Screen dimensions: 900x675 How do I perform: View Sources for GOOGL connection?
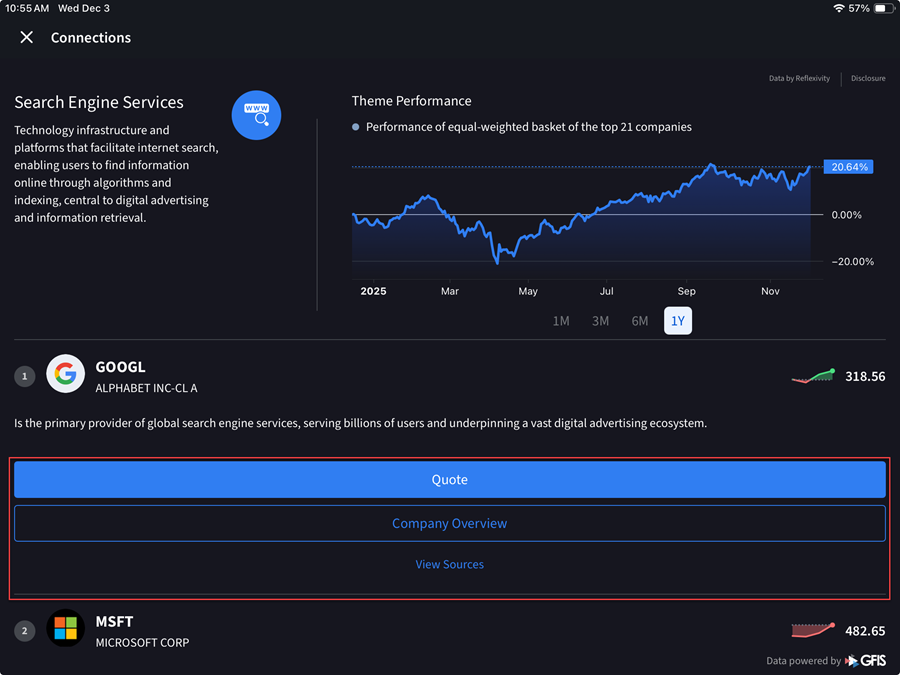tap(449, 565)
